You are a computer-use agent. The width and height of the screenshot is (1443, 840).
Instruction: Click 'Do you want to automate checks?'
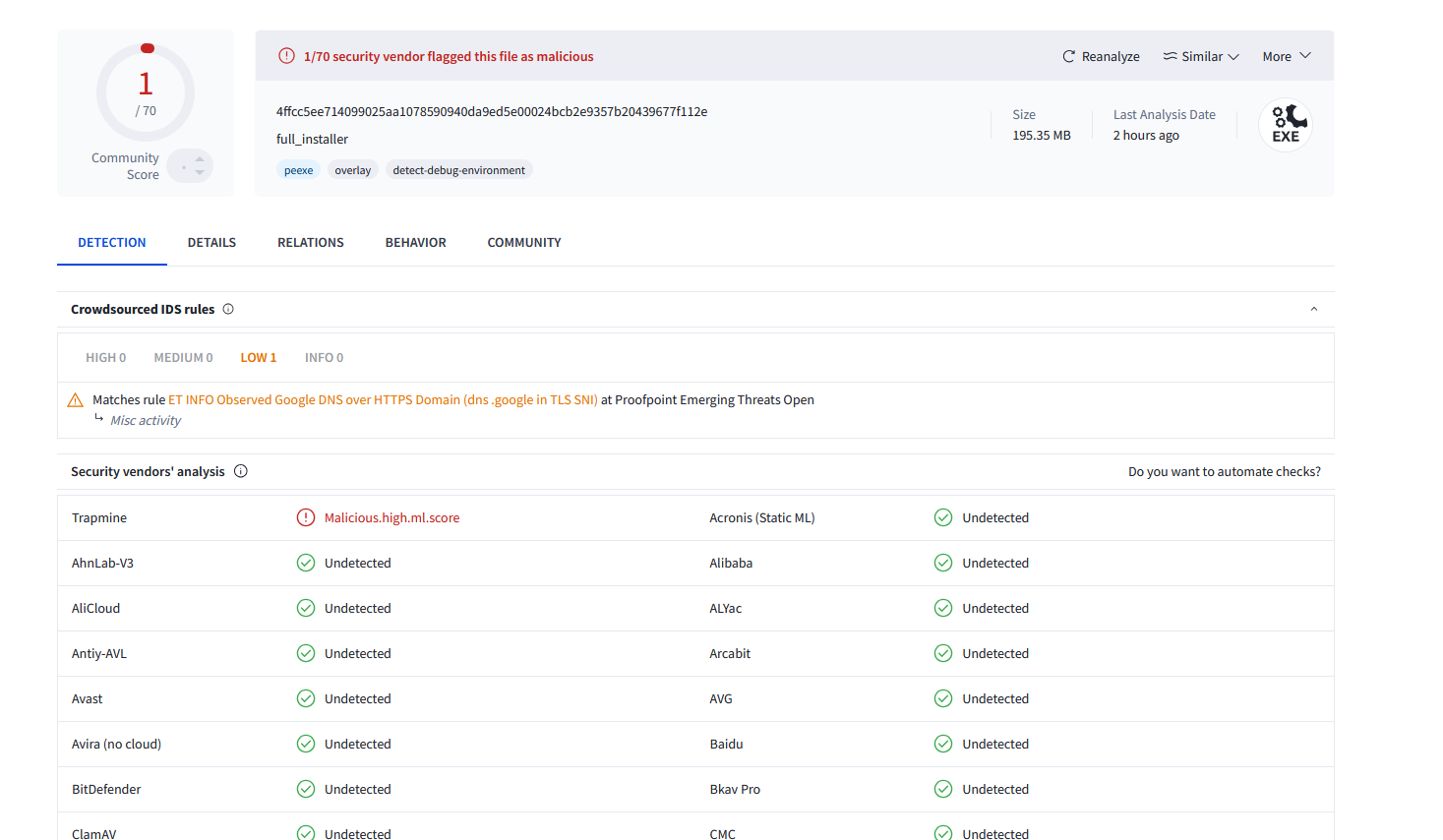click(x=1224, y=472)
